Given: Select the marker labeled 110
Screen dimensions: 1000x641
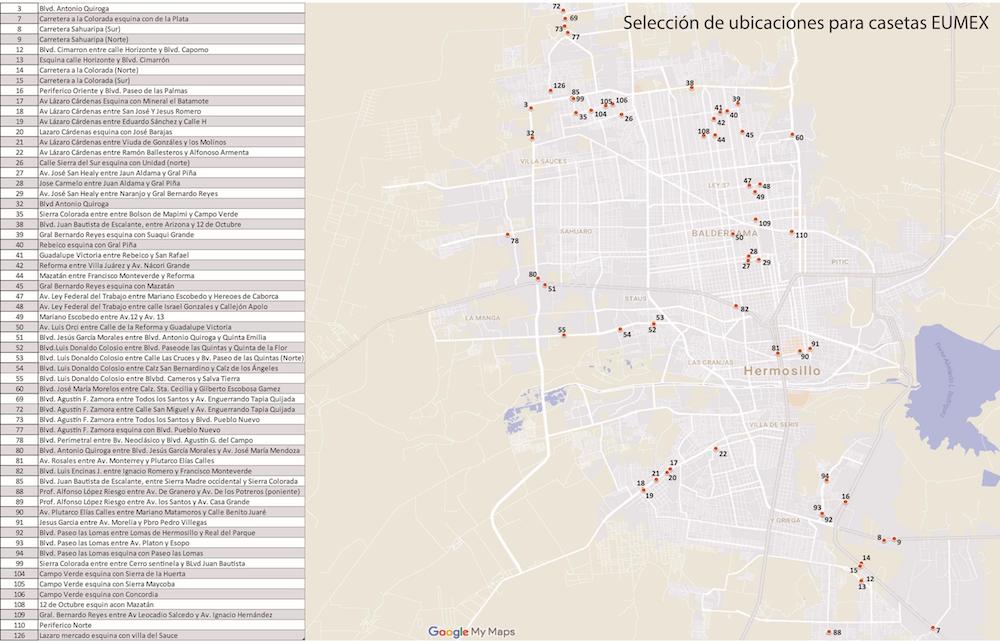Looking at the screenshot, I should tap(792, 231).
